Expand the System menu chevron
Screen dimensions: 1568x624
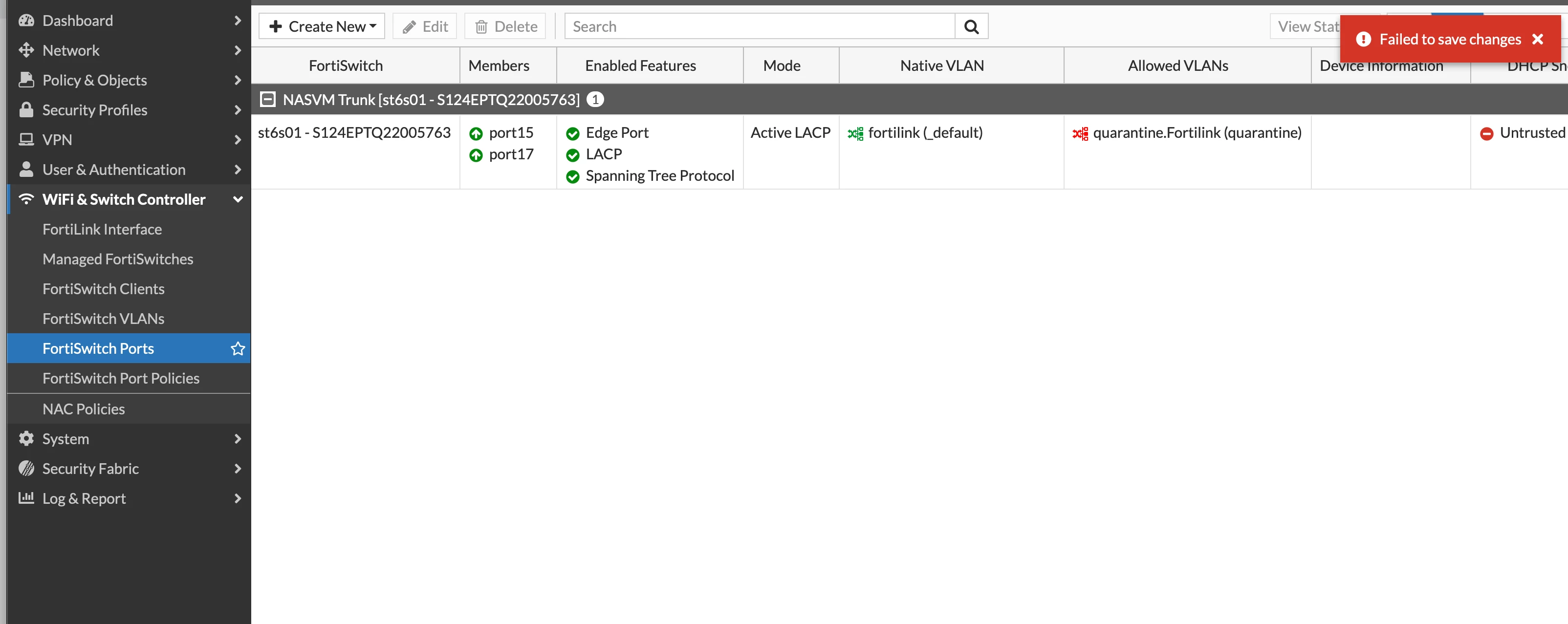[238, 438]
